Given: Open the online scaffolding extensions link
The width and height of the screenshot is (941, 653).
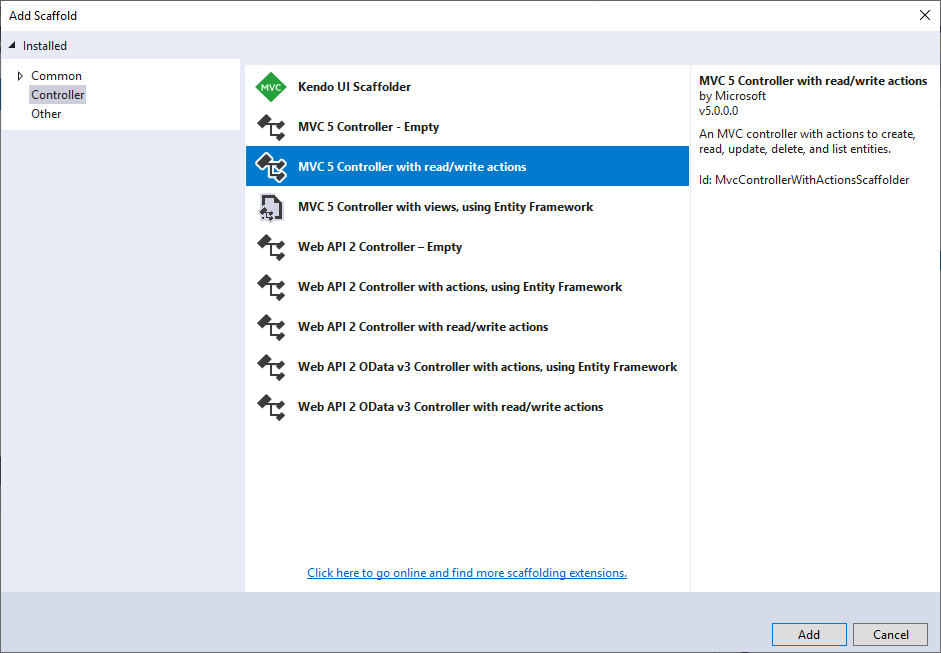Looking at the screenshot, I should (467, 573).
